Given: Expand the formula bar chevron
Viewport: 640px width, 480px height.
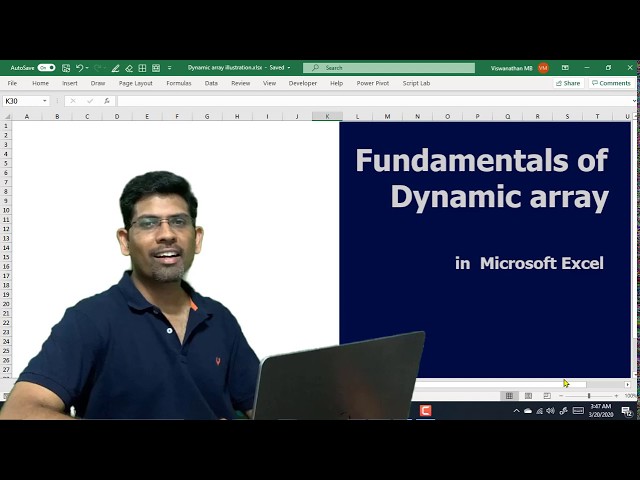Looking at the screenshot, I should (634, 101).
